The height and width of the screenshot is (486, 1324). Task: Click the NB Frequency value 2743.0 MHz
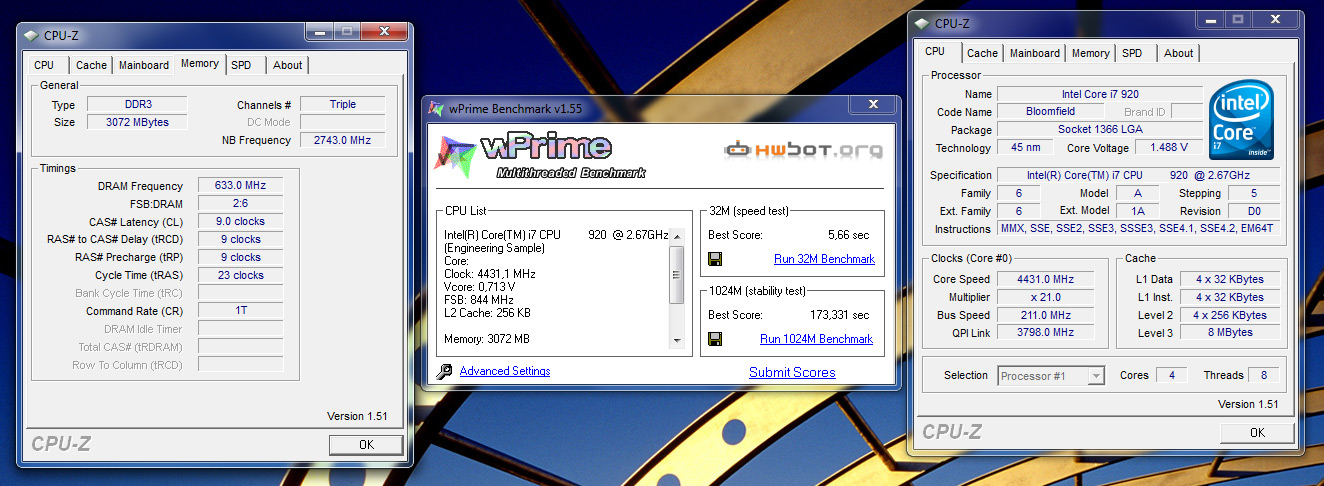pyautogui.click(x=342, y=140)
